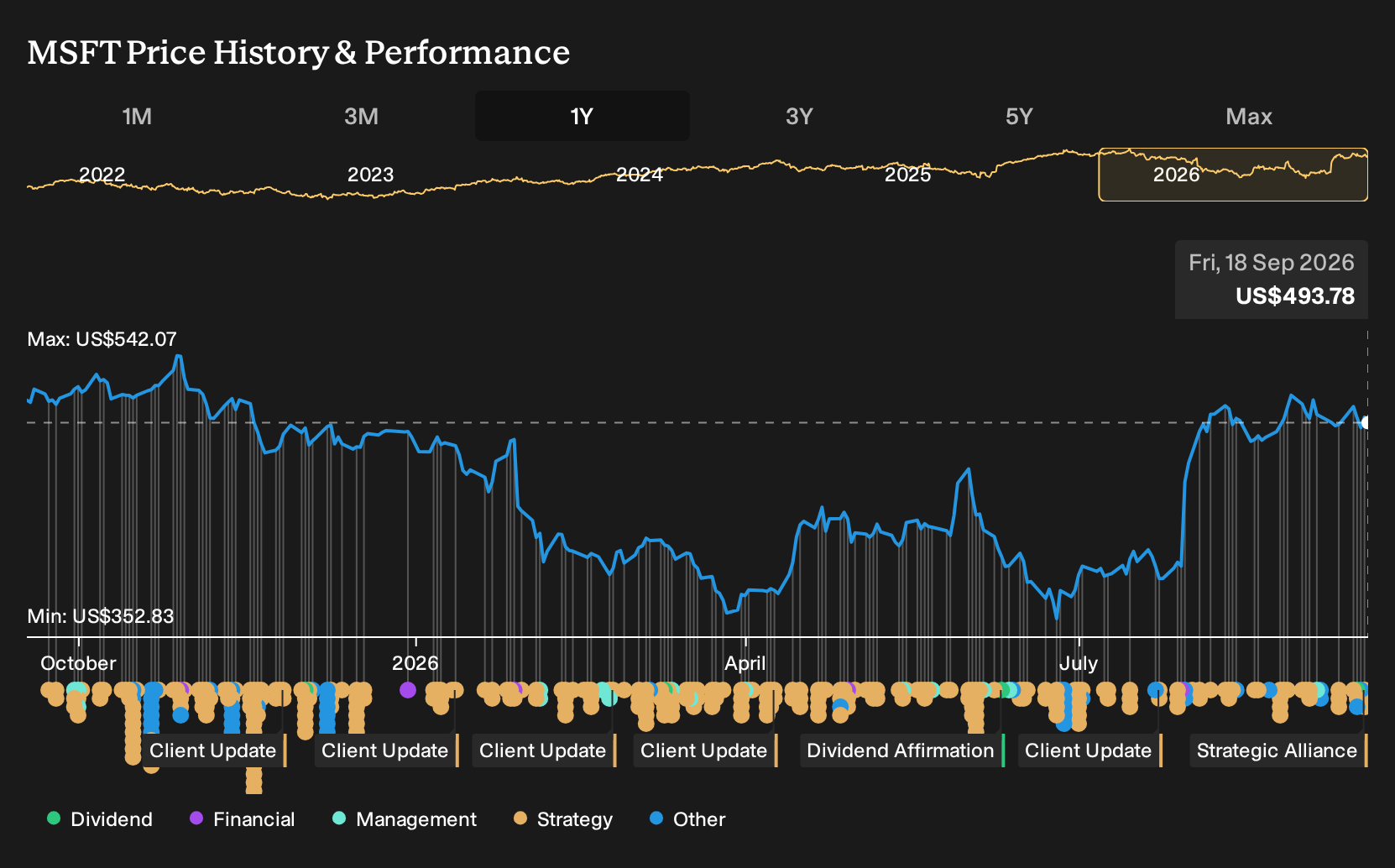Toggle the Financial legend filter
The height and width of the screenshot is (868, 1395).
(243, 819)
